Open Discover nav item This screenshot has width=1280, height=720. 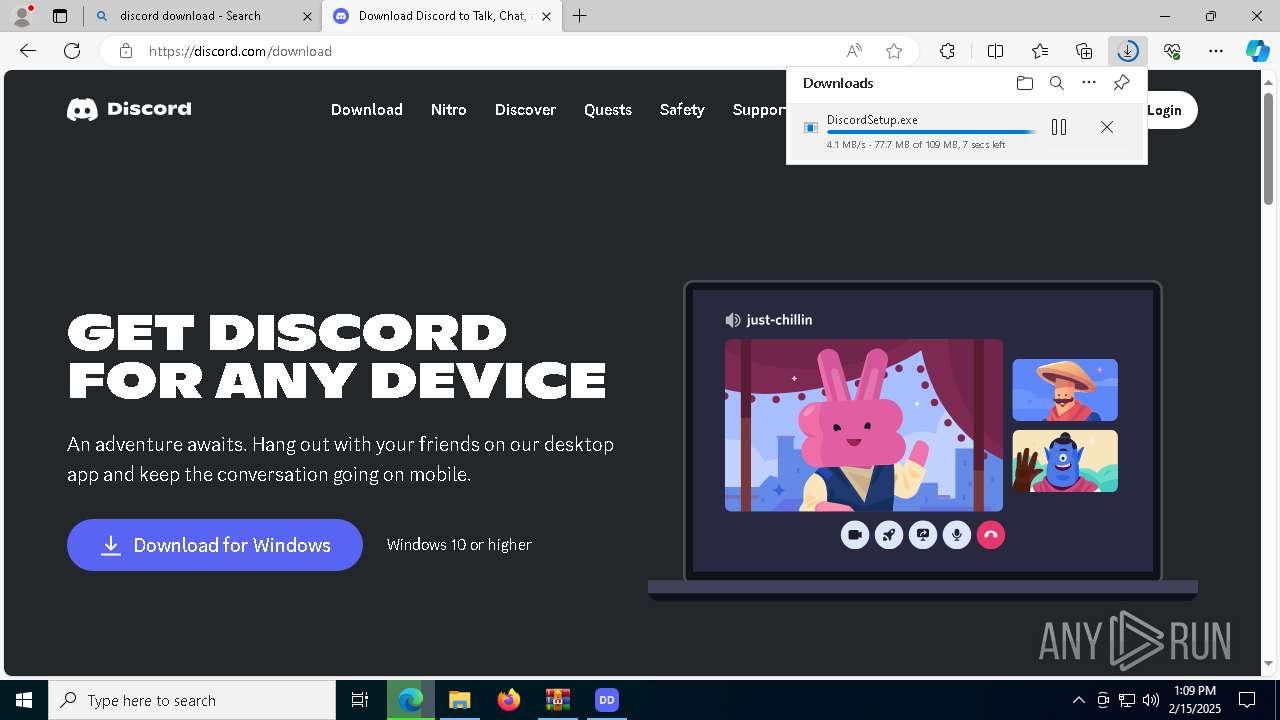[x=525, y=110]
